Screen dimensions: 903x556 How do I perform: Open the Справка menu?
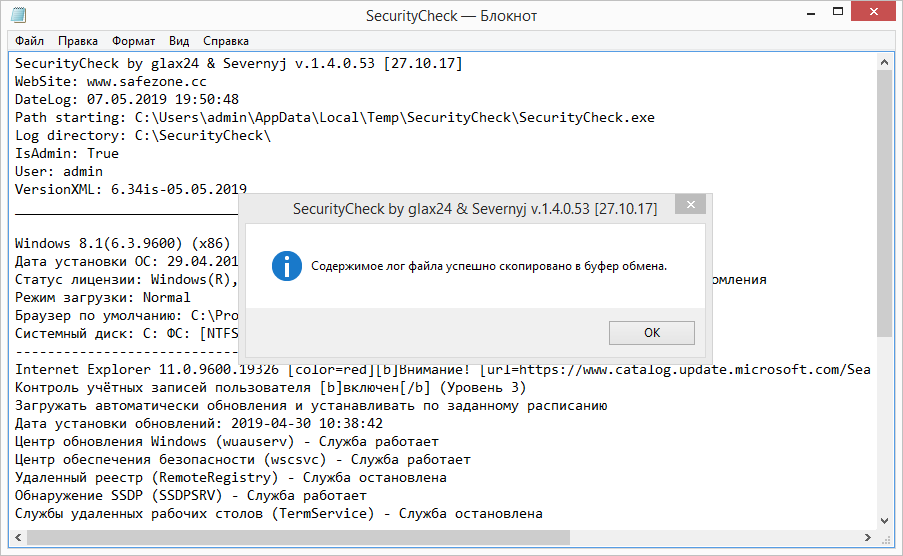click(226, 41)
